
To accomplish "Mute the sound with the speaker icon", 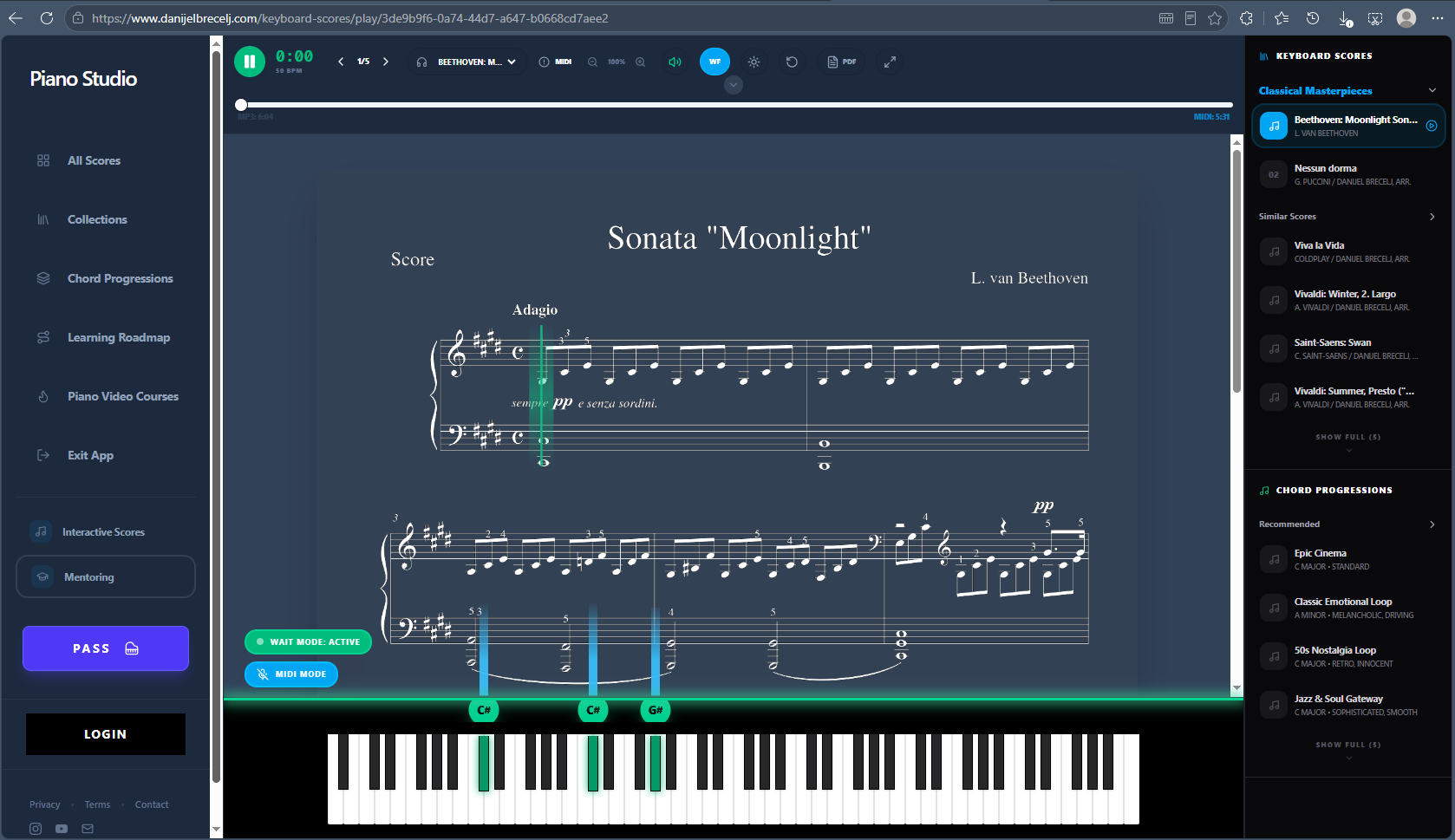I will click(675, 62).
